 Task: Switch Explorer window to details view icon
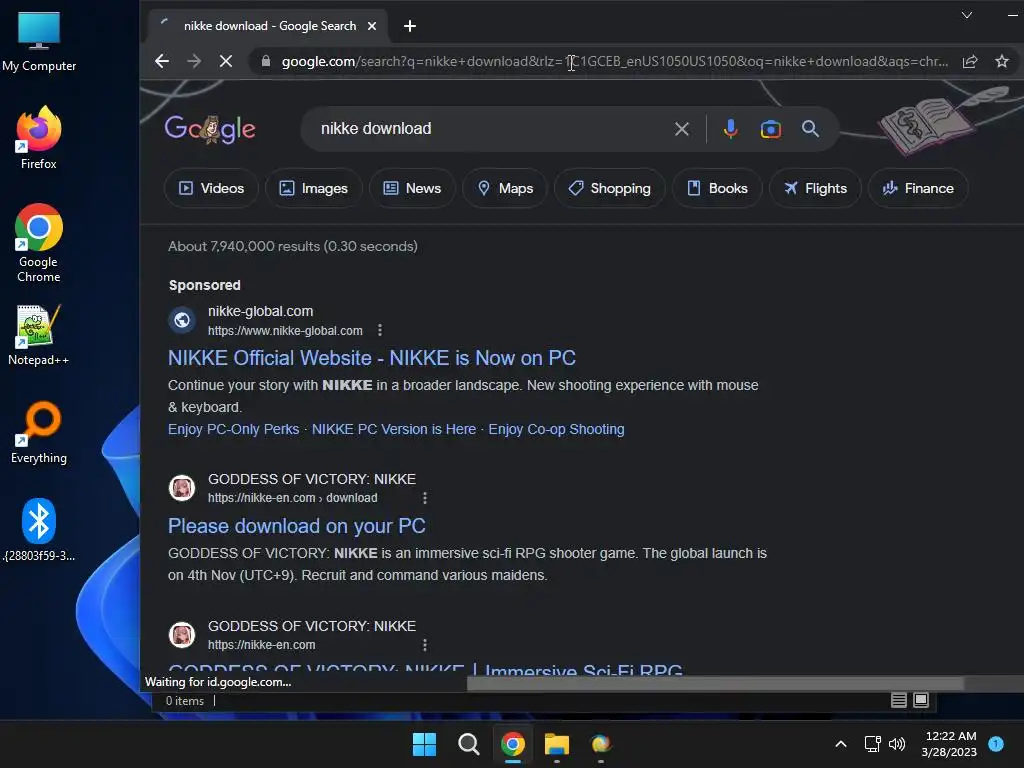pyautogui.click(x=899, y=700)
